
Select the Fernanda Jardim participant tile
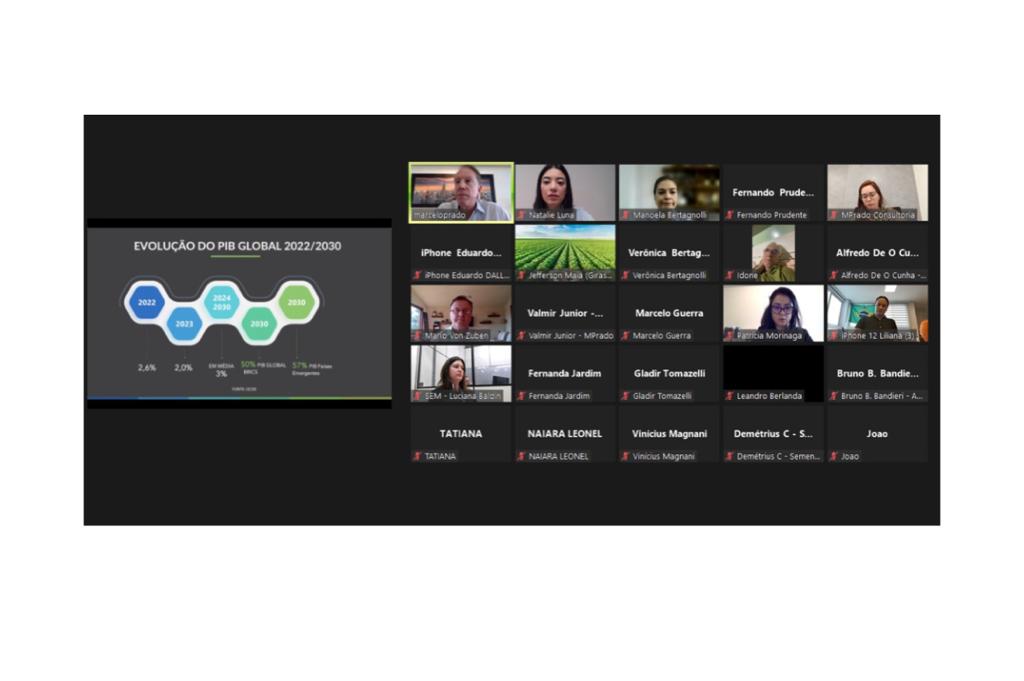point(565,374)
